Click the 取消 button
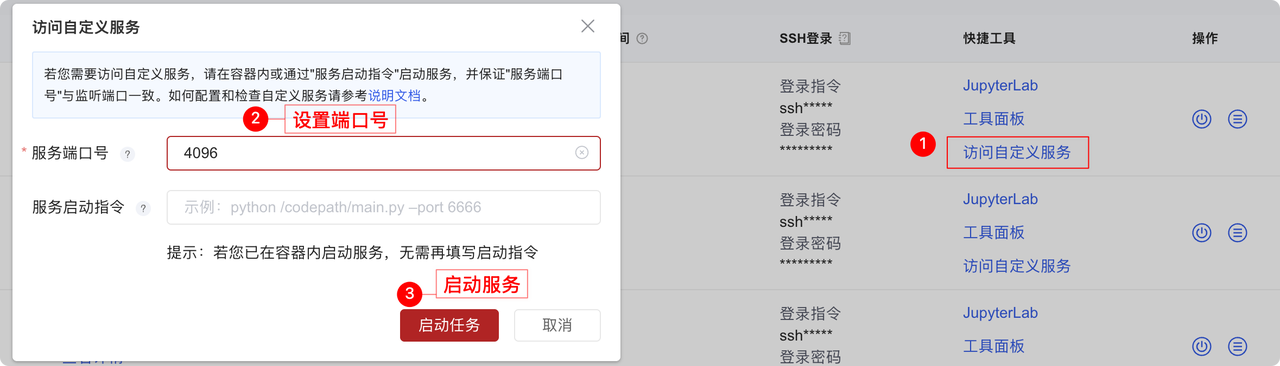 point(557,325)
